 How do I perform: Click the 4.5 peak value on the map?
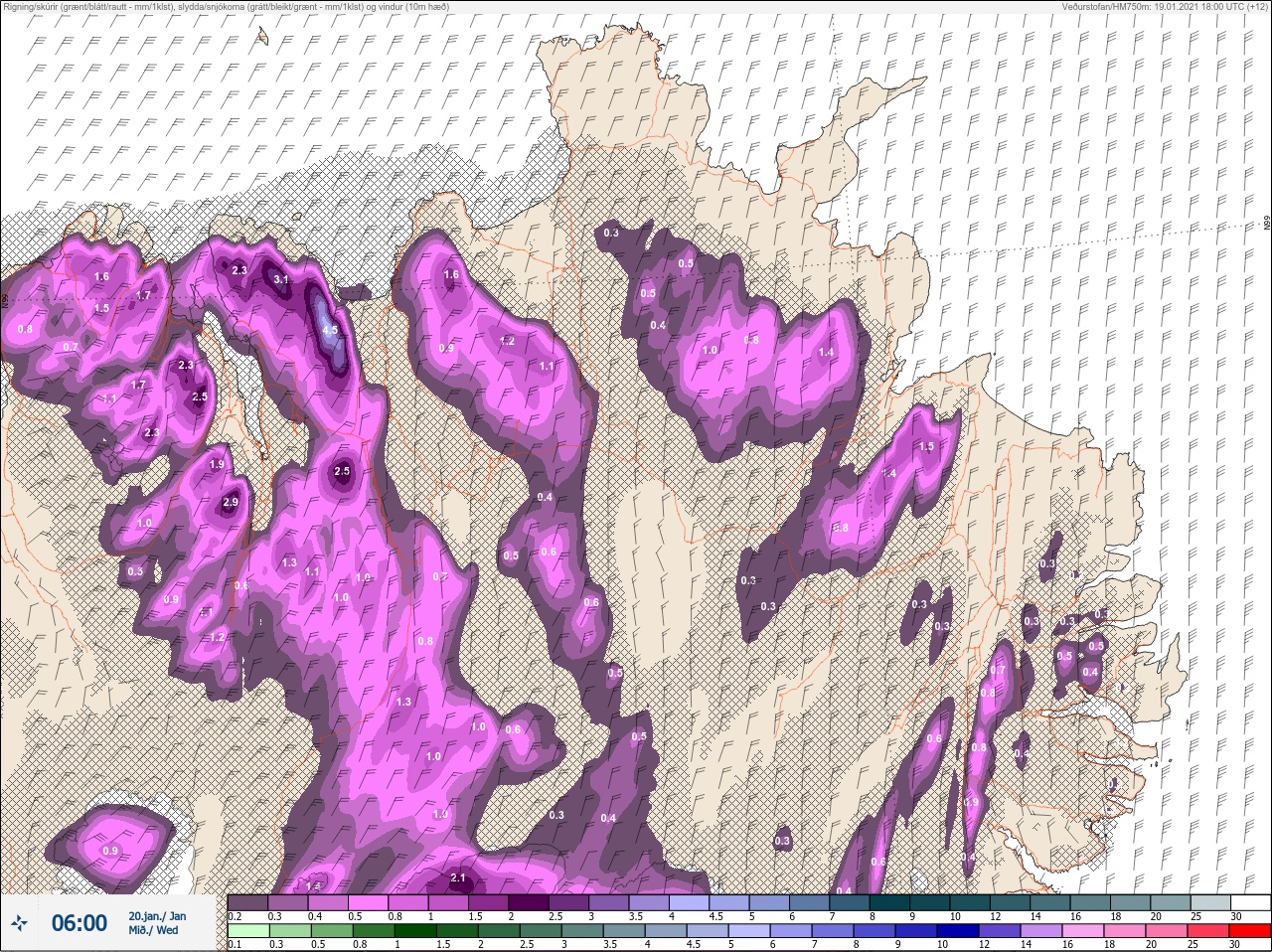click(x=330, y=330)
